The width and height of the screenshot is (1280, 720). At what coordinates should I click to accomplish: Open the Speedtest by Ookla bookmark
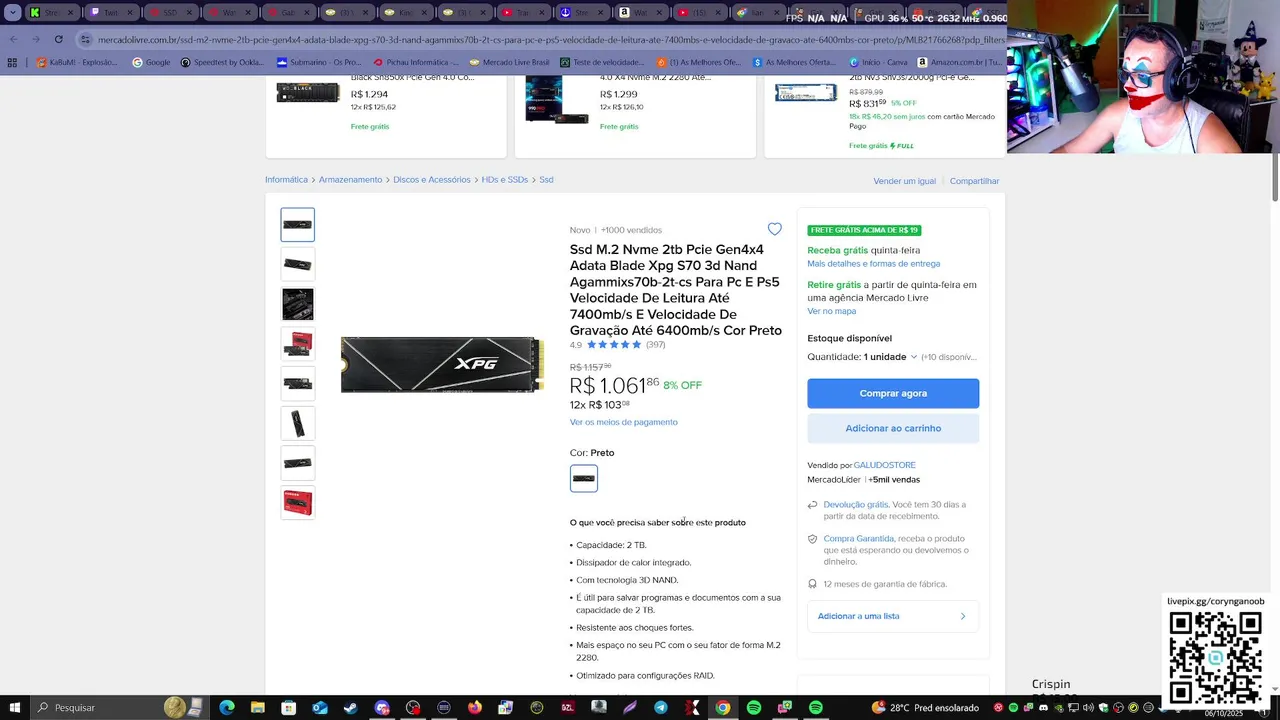[x=222, y=62]
